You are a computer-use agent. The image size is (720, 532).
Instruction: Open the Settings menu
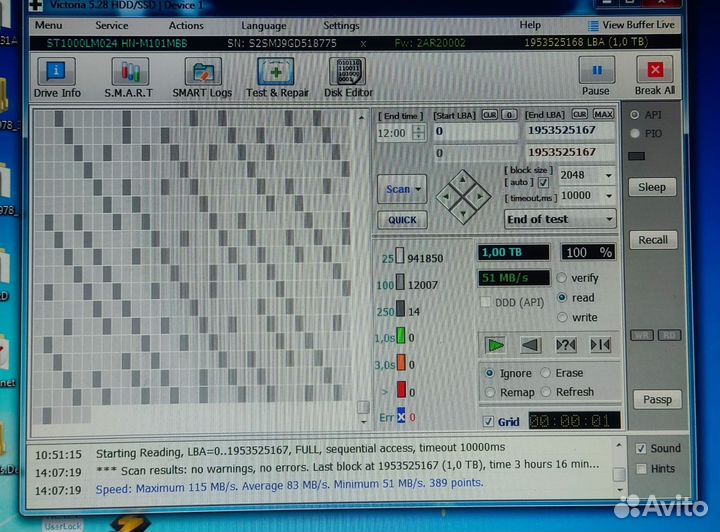tap(341, 25)
